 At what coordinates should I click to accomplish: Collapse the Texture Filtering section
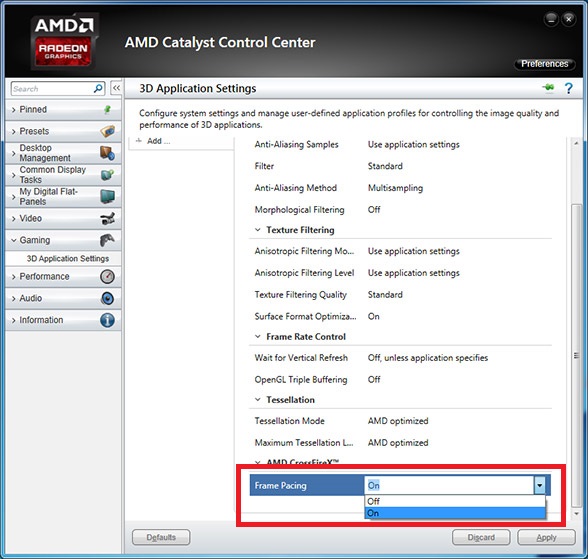(258, 230)
